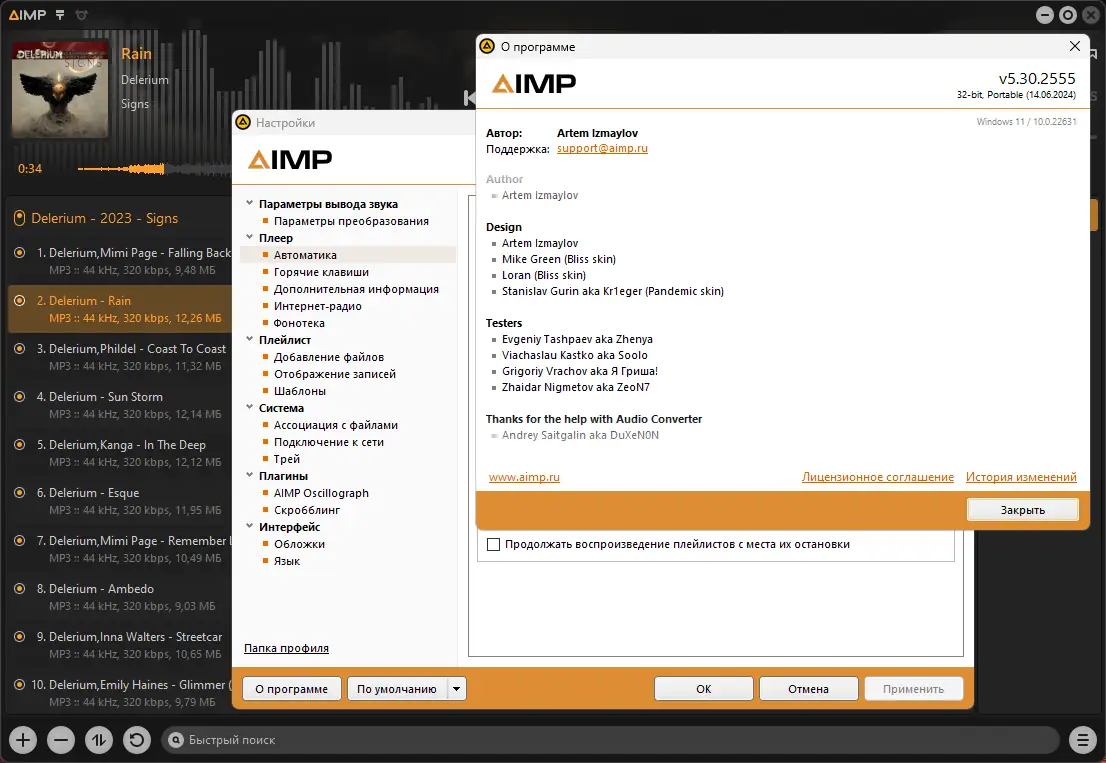Open Горячие клавиши settings page
The height and width of the screenshot is (763, 1106).
click(321, 272)
